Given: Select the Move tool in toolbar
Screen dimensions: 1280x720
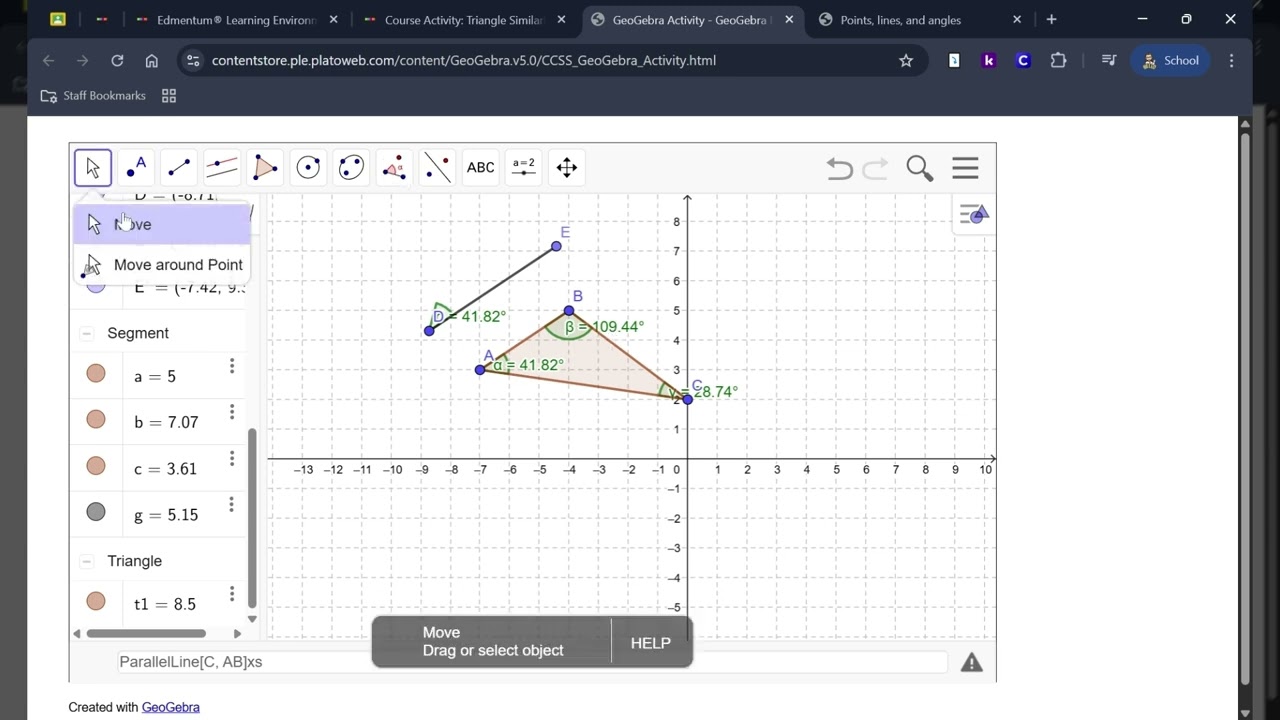Looking at the screenshot, I should click(93, 168).
